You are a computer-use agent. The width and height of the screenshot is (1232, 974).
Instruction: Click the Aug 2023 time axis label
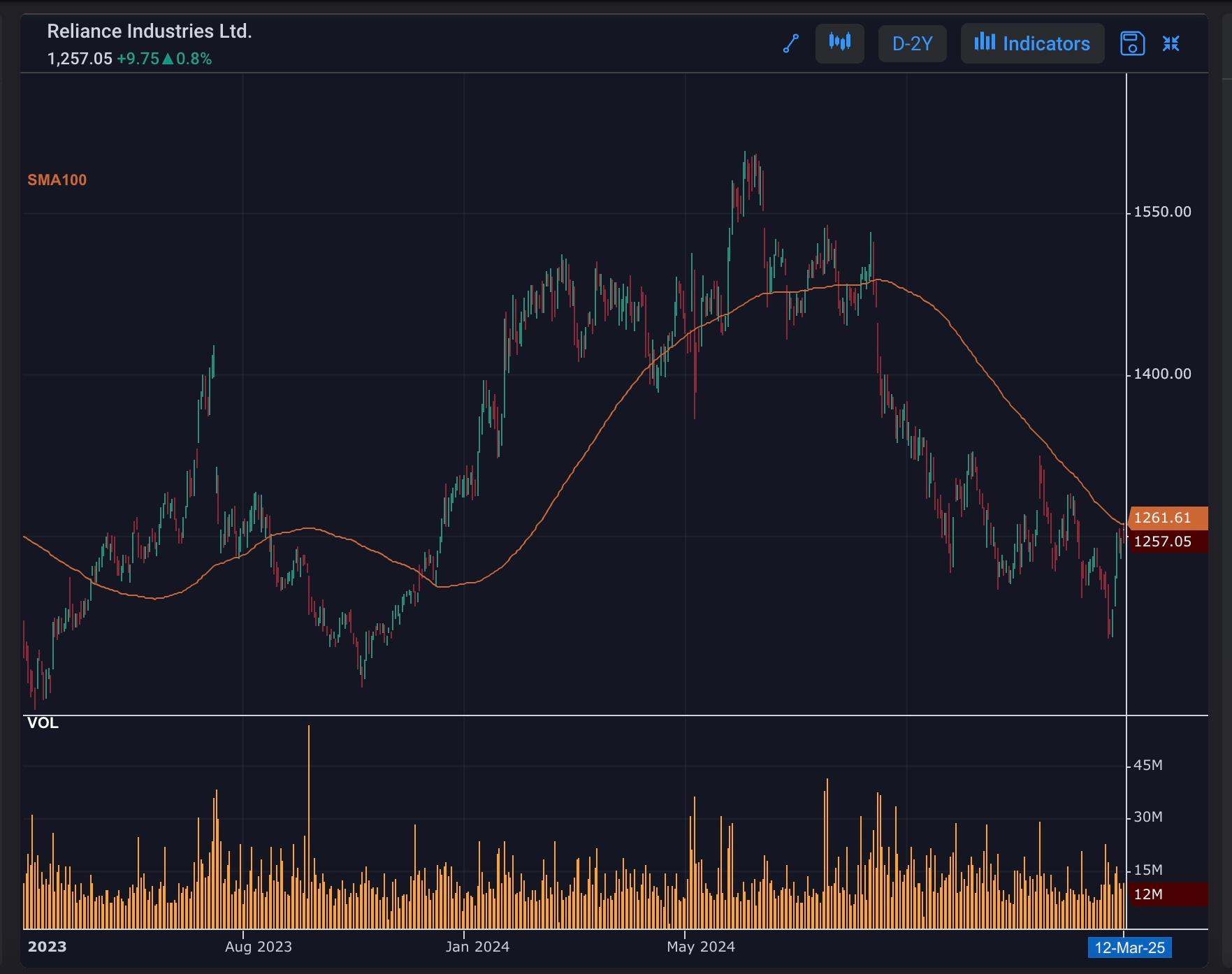(x=259, y=947)
